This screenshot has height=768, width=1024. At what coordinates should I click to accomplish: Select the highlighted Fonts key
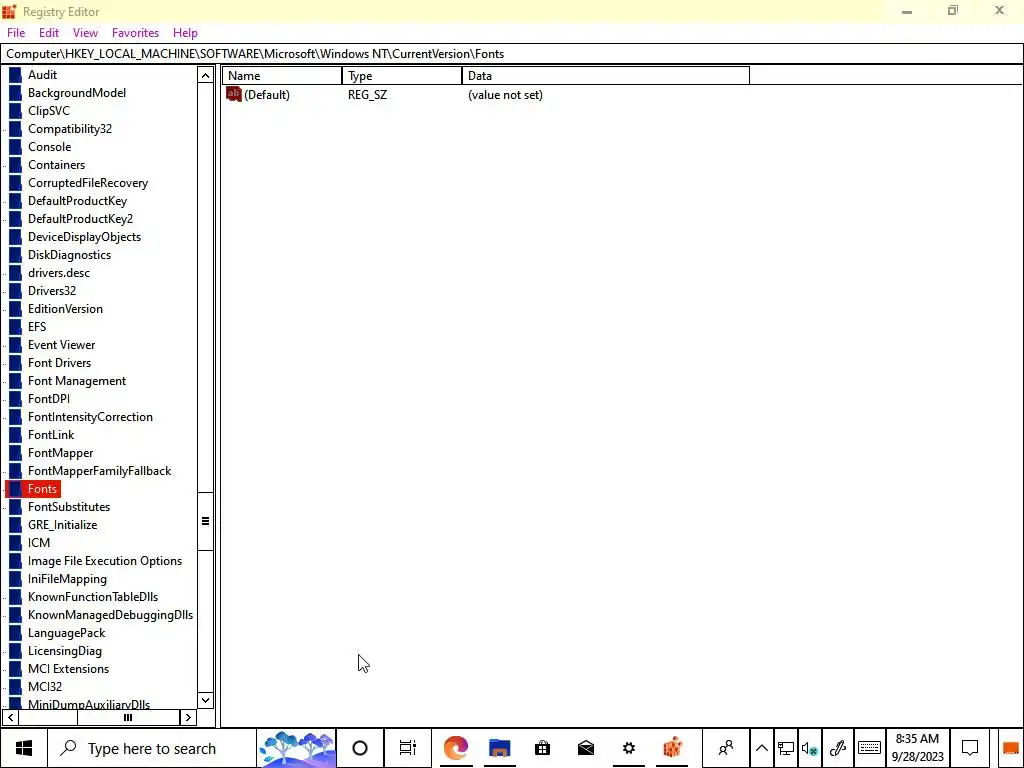tap(42, 488)
